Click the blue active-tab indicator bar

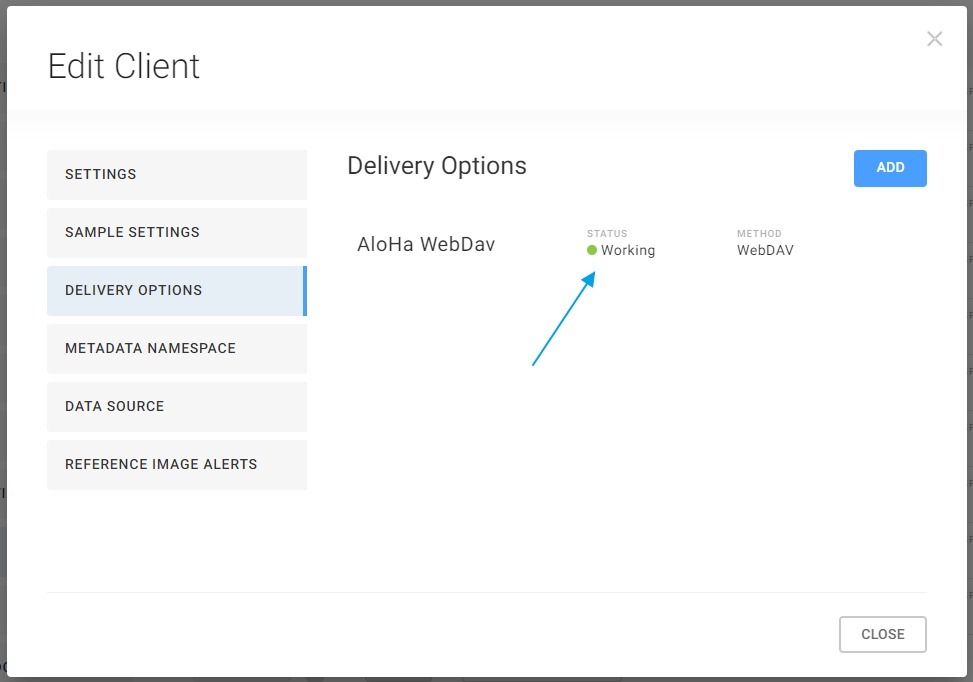[x=304, y=291]
